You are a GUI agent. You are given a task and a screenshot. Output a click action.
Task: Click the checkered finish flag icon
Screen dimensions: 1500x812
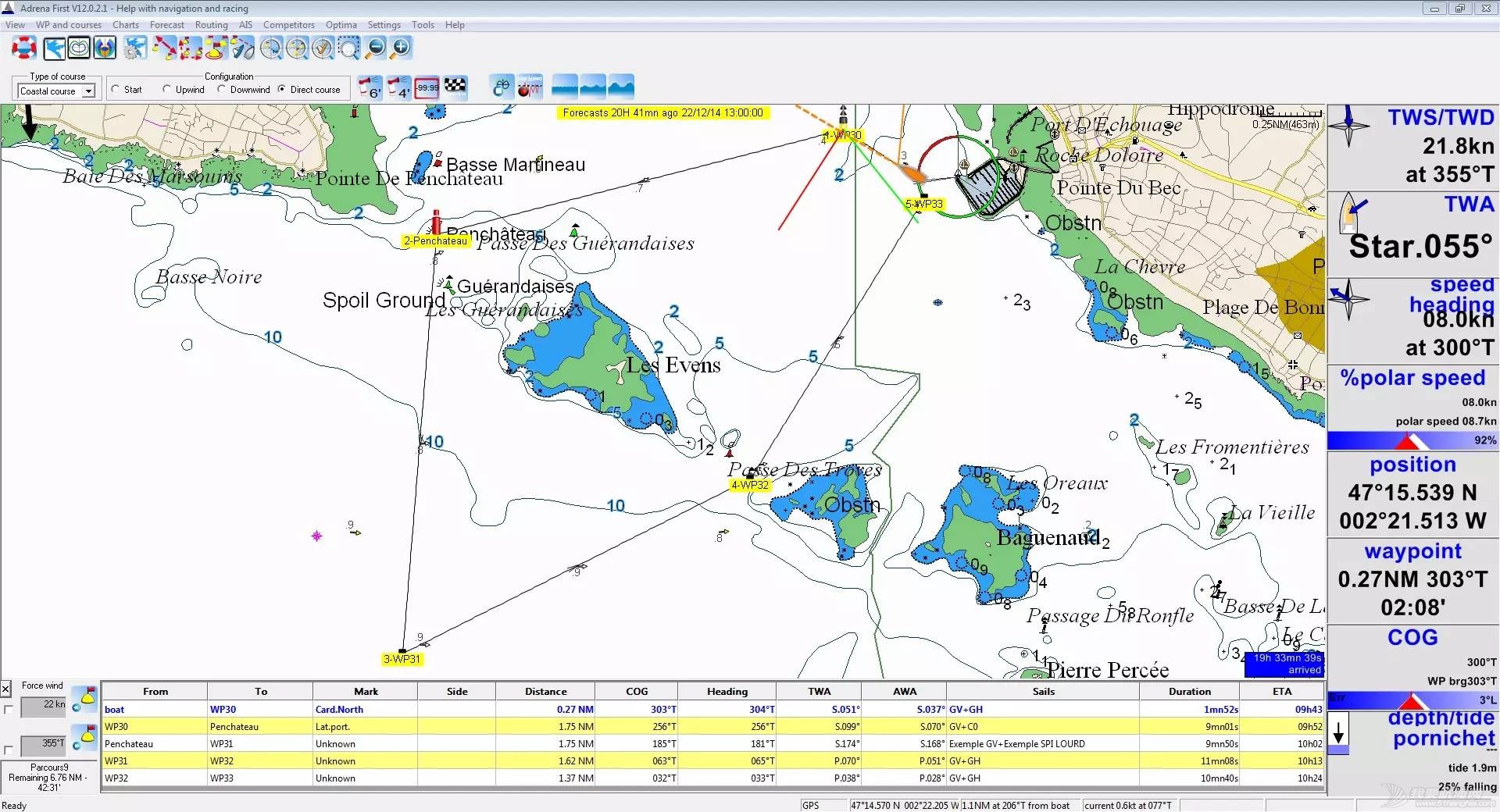pos(455,86)
